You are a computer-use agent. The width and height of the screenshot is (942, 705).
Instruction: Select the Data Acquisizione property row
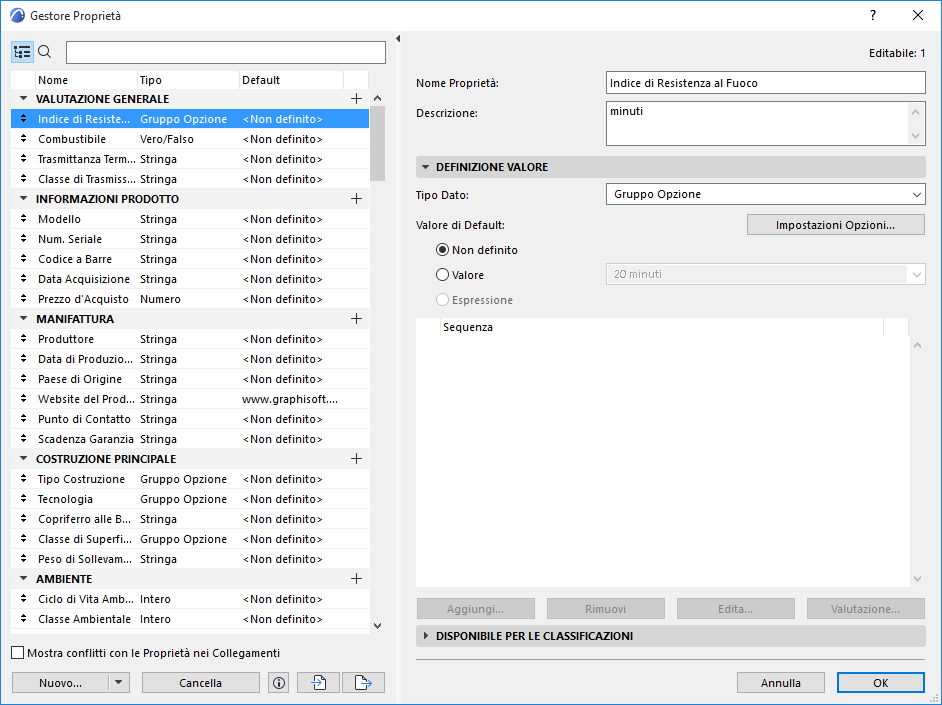190,279
